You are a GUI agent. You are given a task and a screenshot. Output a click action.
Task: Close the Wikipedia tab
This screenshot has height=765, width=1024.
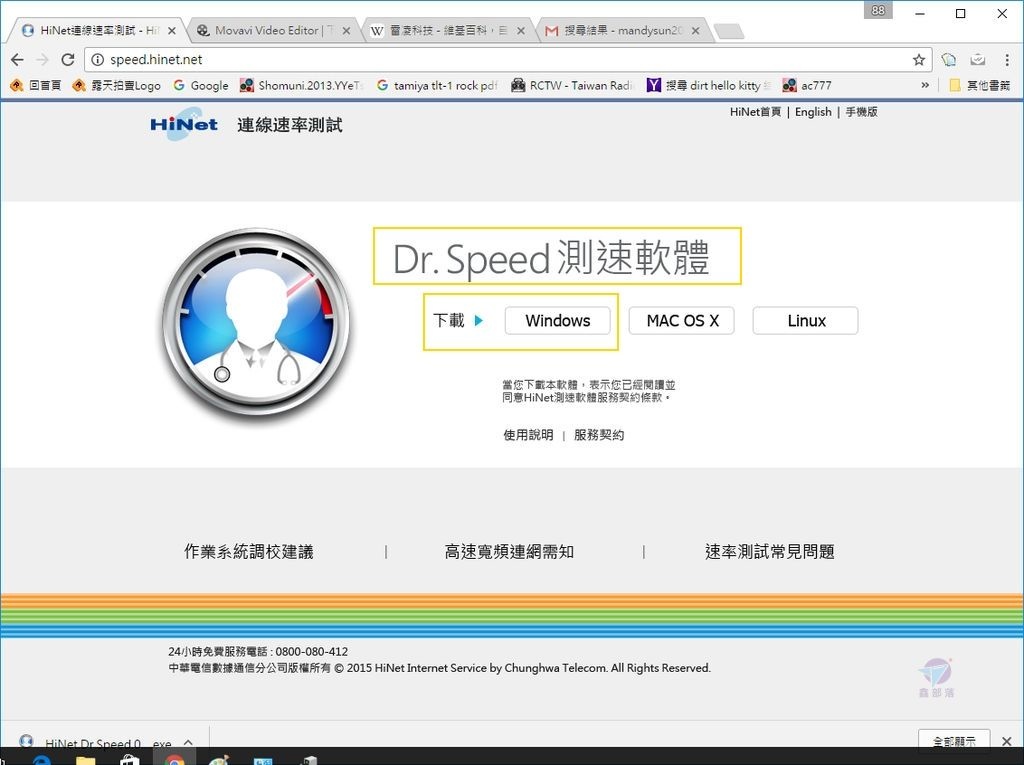coord(520,31)
